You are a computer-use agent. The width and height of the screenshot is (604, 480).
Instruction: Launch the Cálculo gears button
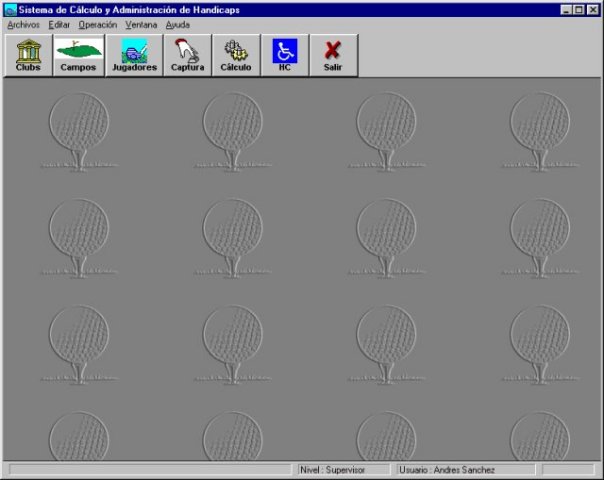point(236,55)
